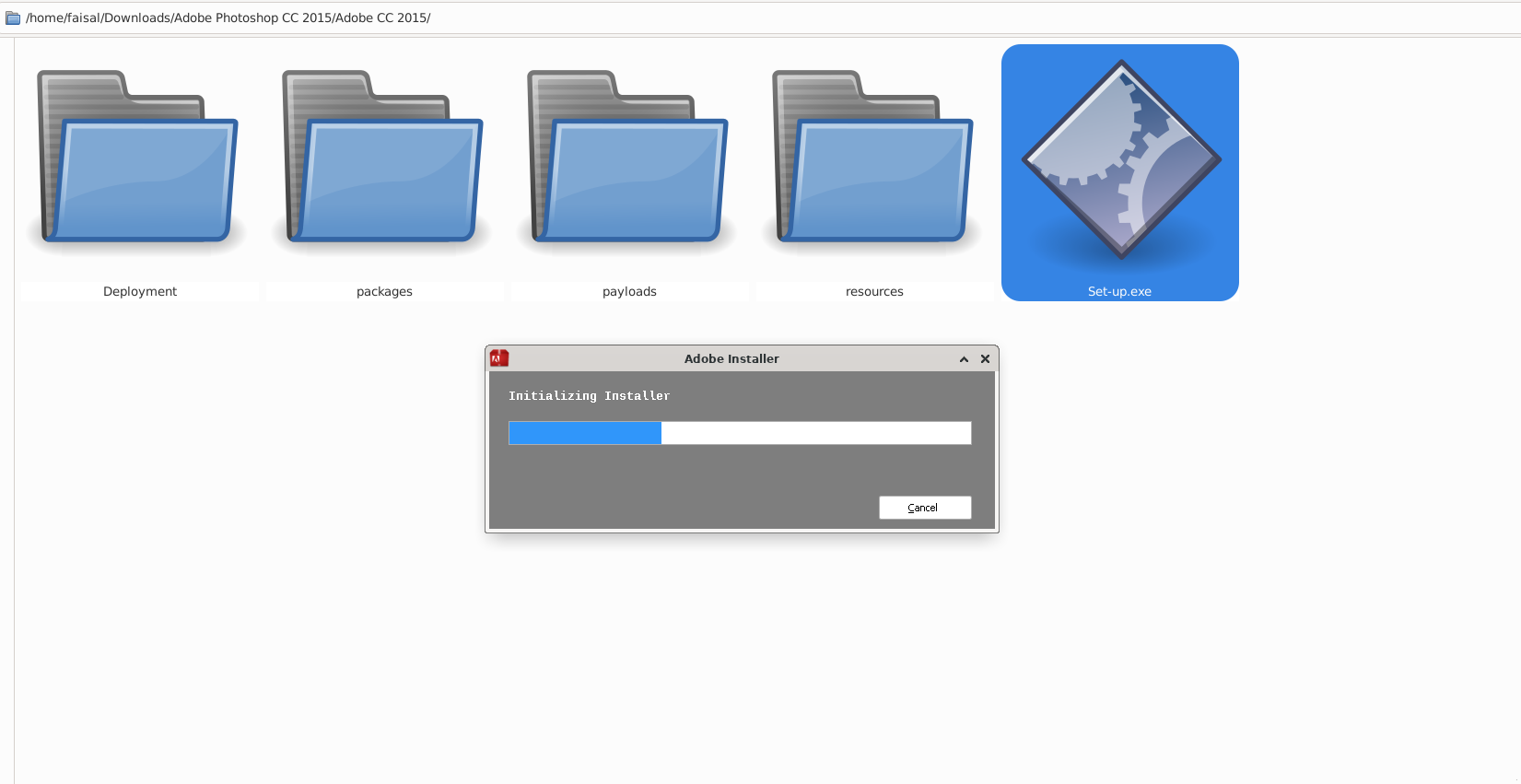Click the packages folder name label

pos(384,291)
